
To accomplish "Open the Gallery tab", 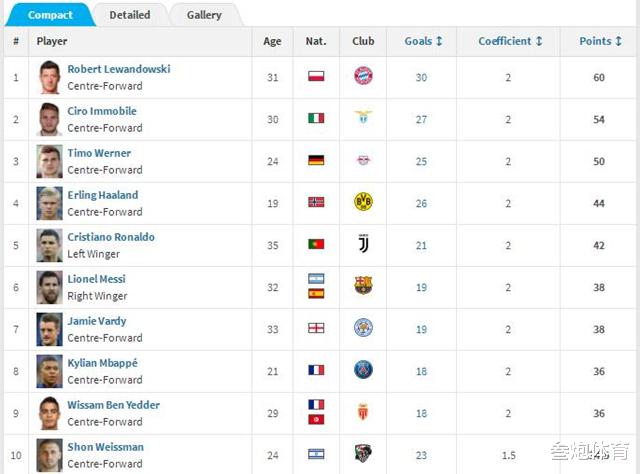I will pyautogui.click(x=204, y=15).
